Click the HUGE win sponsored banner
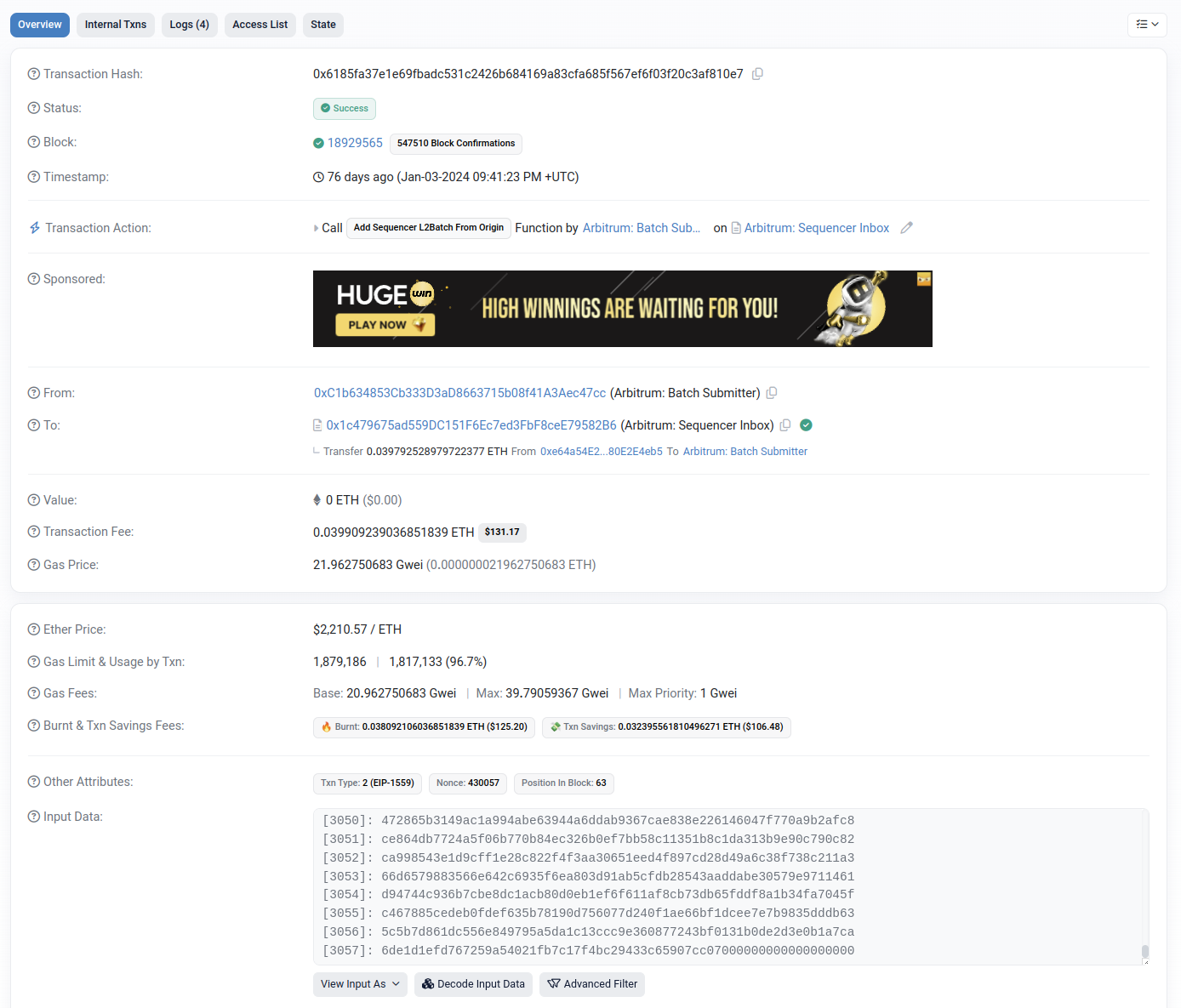Image resolution: width=1181 pixels, height=1008 pixels. [622, 309]
